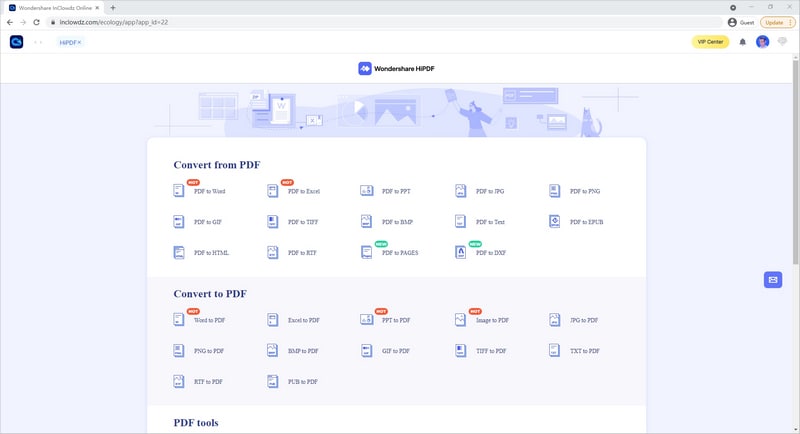Select the Image to PDF icon

pyautogui.click(x=460, y=320)
